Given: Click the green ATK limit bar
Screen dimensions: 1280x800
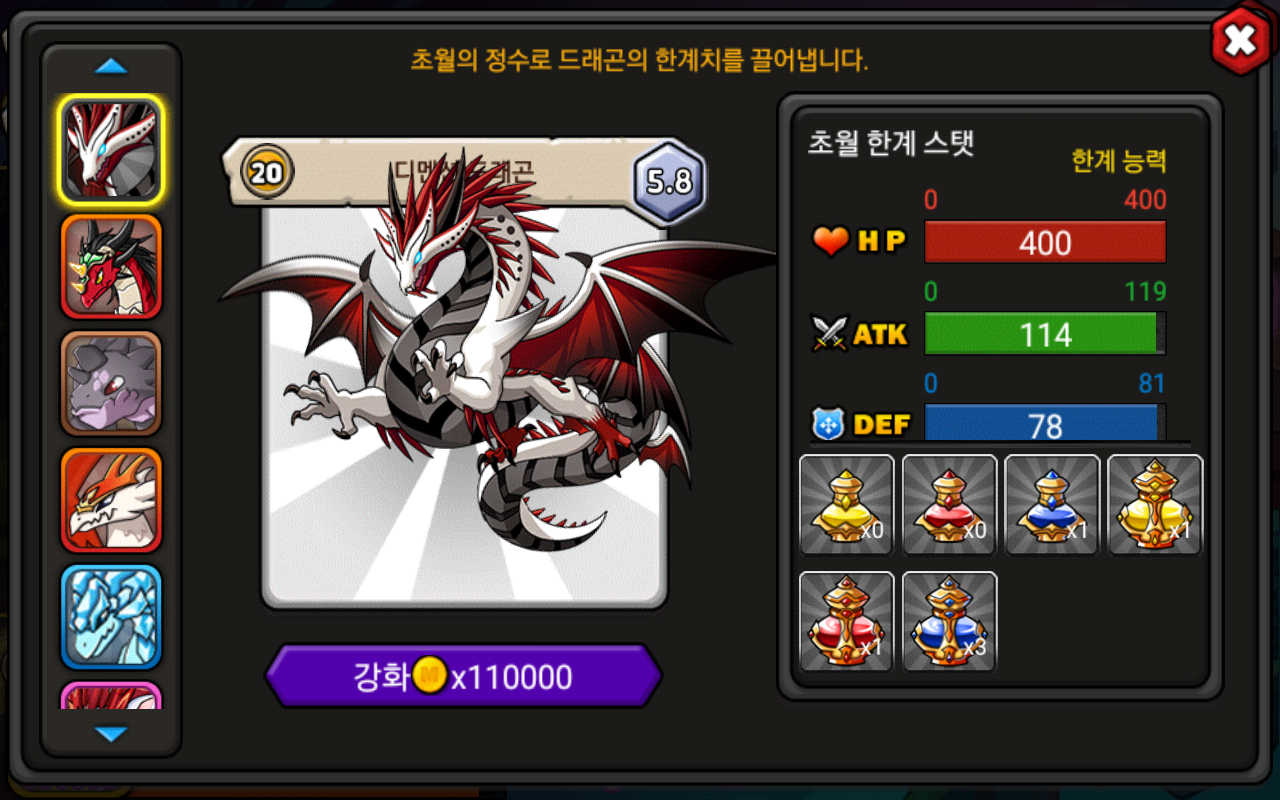Looking at the screenshot, I should tap(1045, 334).
